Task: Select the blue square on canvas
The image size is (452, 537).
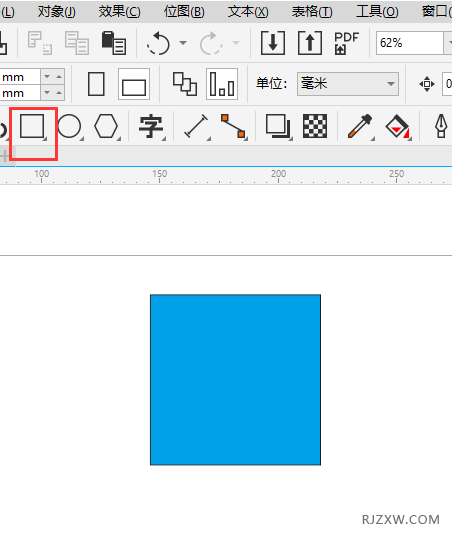Action: (235, 379)
